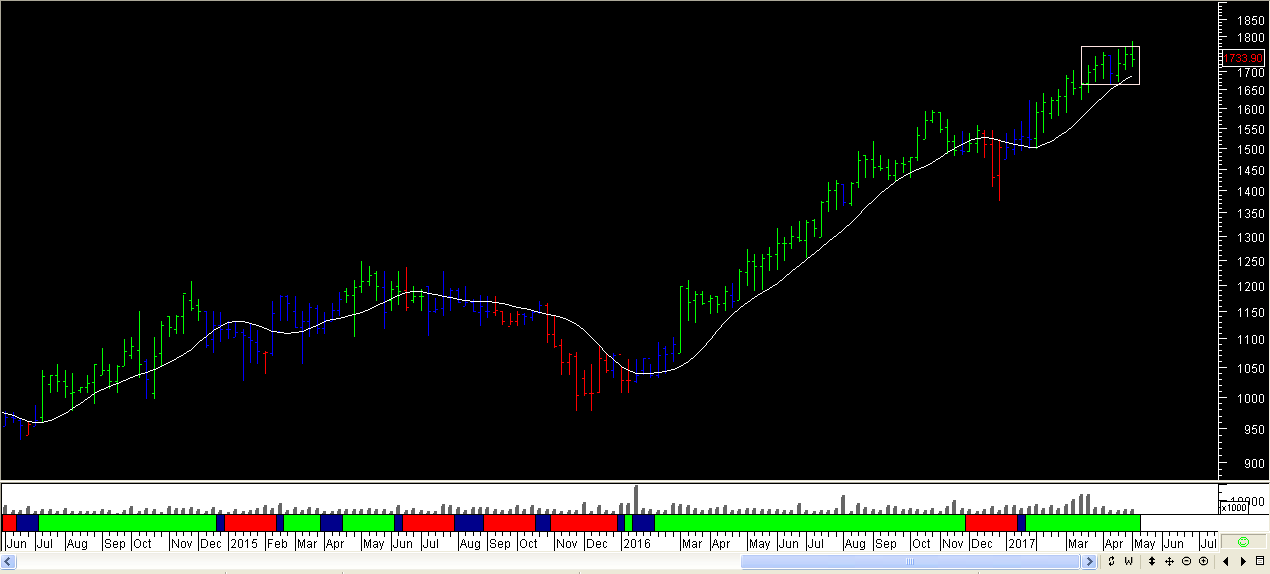Image resolution: width=1270 pixels, height=574 pixels.
Task: Step chart forward with right triangle icon
Action: click(x=1243, y=561)
